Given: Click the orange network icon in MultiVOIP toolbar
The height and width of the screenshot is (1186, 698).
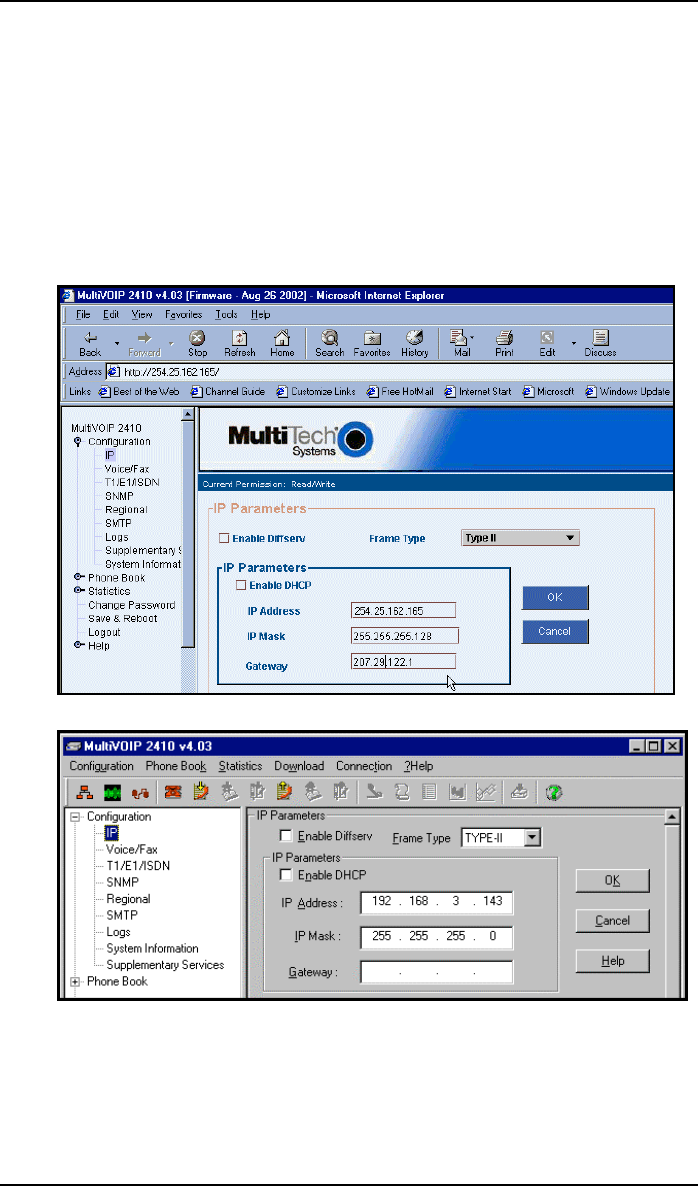Looking at the screenshot, I should [x=83, y=791].
